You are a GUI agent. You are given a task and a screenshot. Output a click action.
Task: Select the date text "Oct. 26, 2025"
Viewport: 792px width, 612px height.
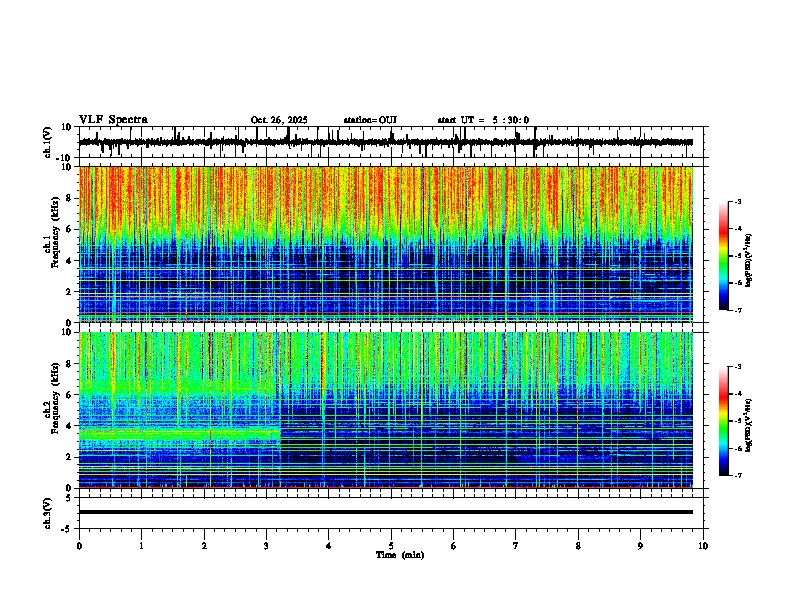[x=279, y=120]
